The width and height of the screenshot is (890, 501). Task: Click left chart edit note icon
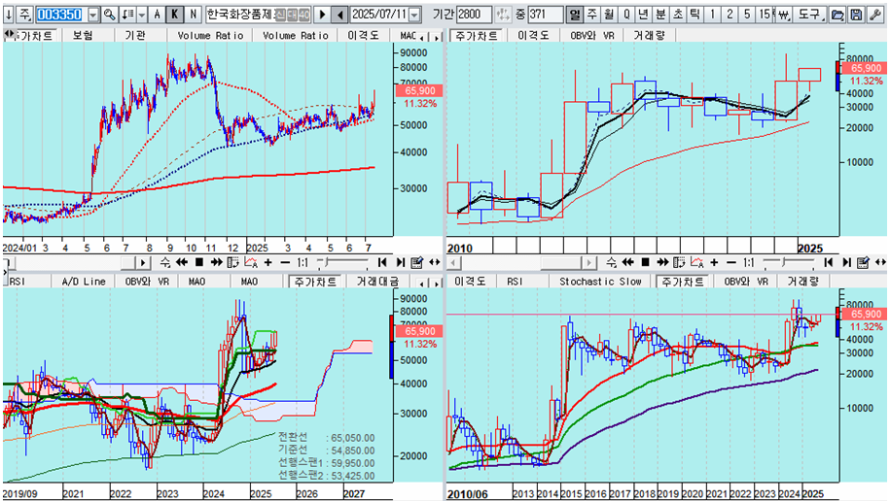pos(417,262)
